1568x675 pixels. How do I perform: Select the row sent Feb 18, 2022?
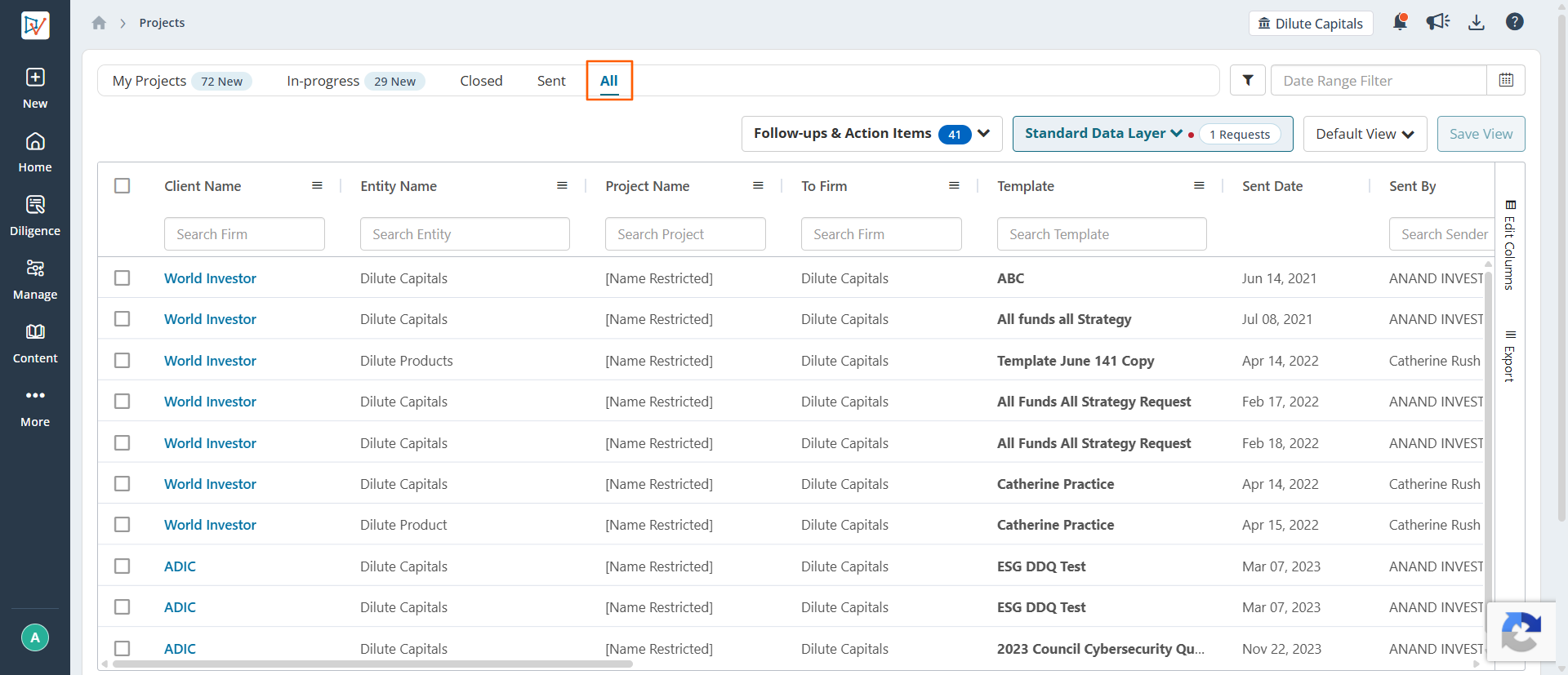122,443
